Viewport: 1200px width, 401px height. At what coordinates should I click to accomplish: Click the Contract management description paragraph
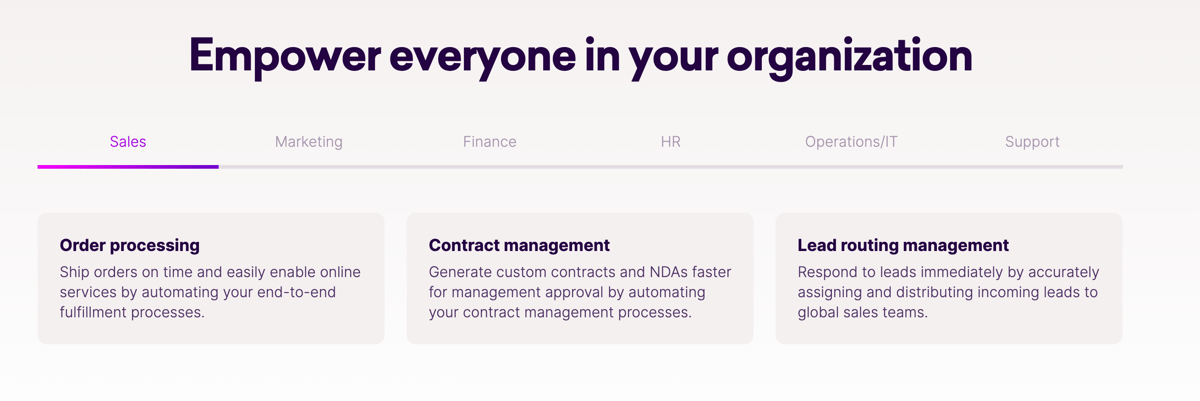click(580, 292)
